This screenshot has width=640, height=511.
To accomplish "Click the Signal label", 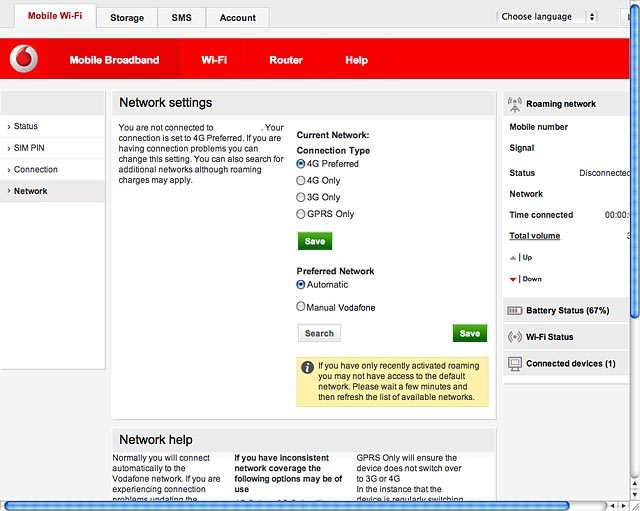I will [522, 148].
